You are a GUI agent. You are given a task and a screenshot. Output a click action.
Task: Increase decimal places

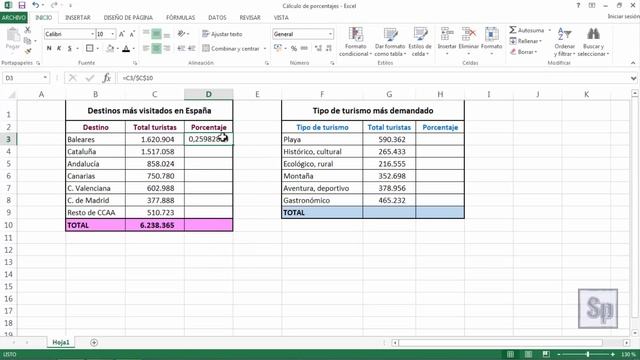coord(318,49)
